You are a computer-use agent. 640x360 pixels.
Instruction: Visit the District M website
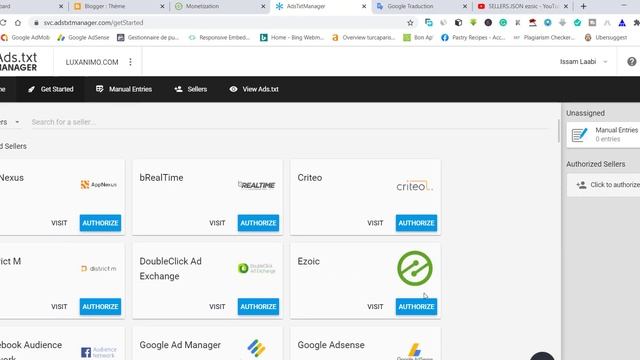[59, 307]
